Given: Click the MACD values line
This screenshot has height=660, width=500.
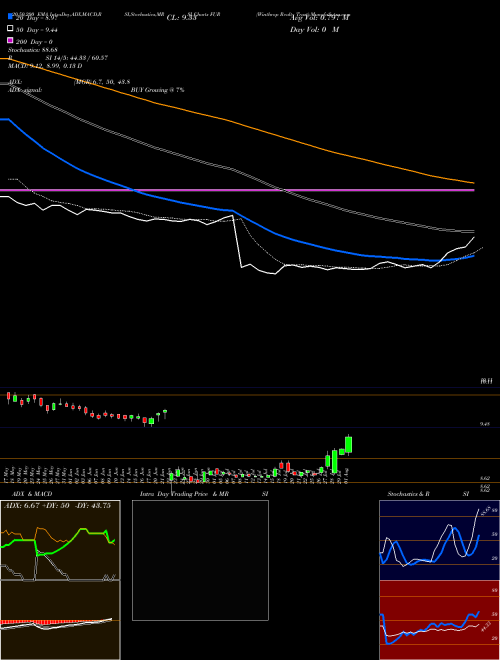Looking at the screenshot, I should (x=45, y=66).
